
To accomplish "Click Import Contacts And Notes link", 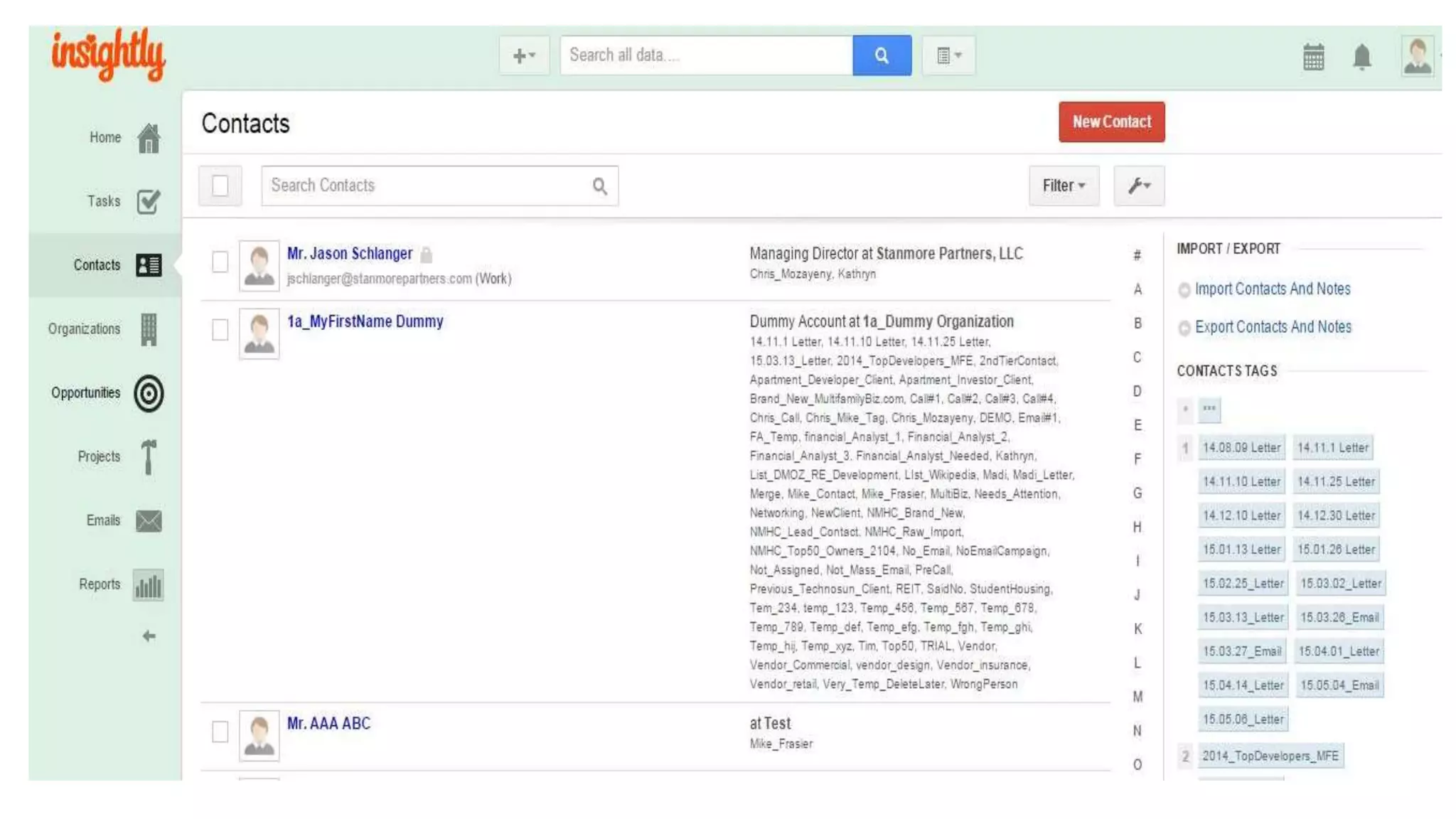I will point(1272,289).
